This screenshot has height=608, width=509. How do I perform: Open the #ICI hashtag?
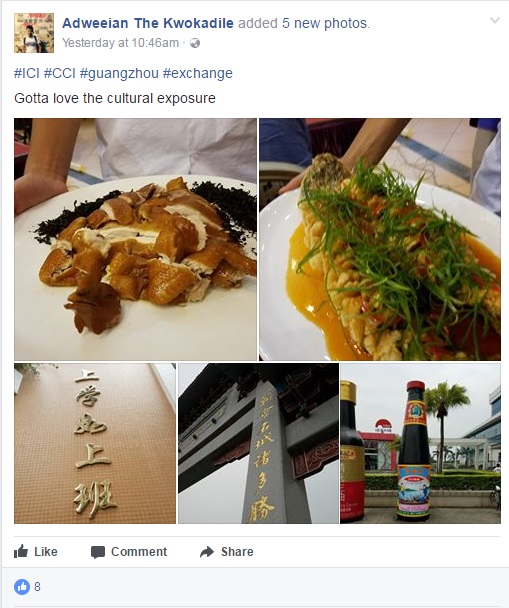(x=27, y=73)
